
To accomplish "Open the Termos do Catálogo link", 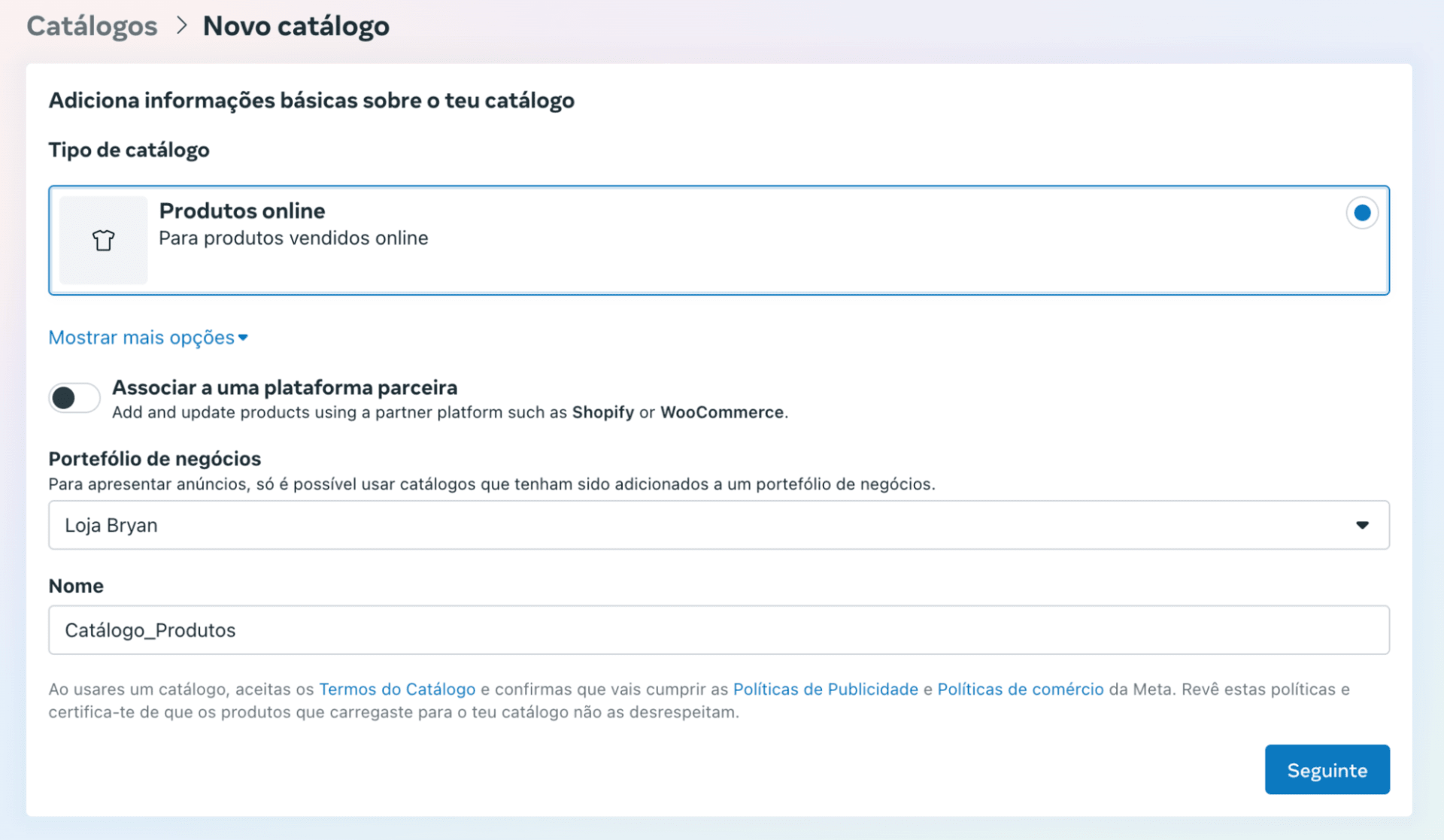I will [397, 689].
